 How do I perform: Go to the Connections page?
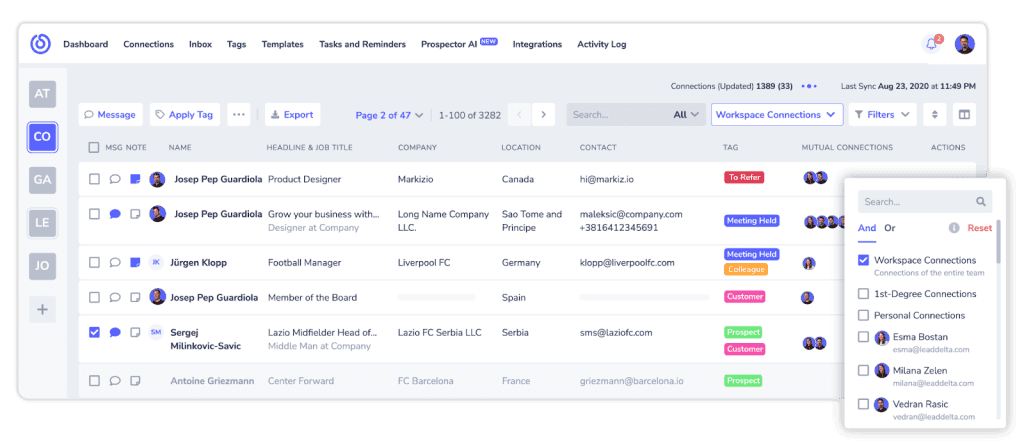[148, 44]
